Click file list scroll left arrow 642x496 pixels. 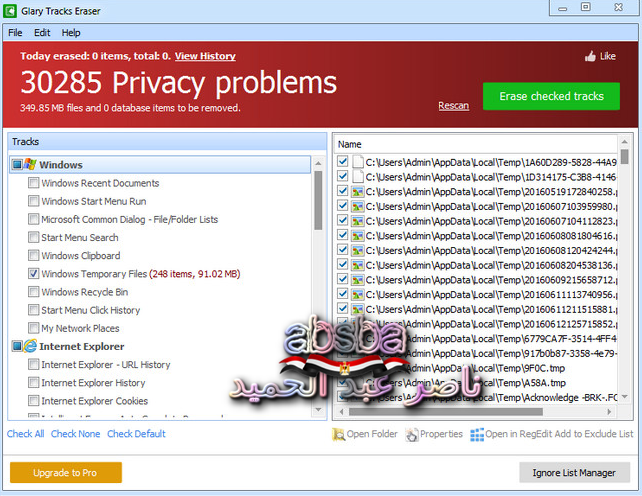pyautogui.click(x=341, y=412)
